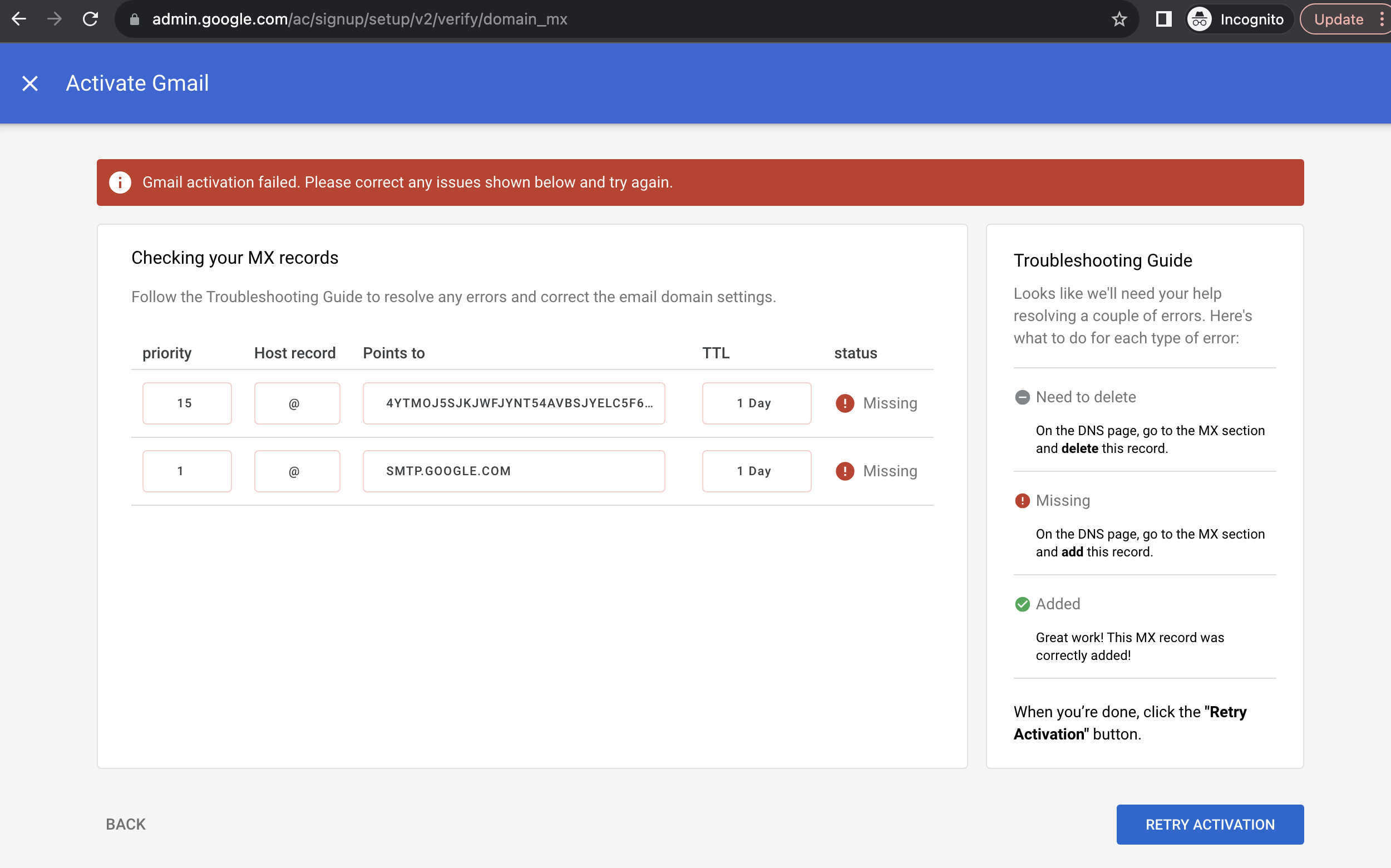The height and width of the screenshot is (868, 1391).
Task: Open the browser menu with the three-dot icon
Action: (1383, 19)
